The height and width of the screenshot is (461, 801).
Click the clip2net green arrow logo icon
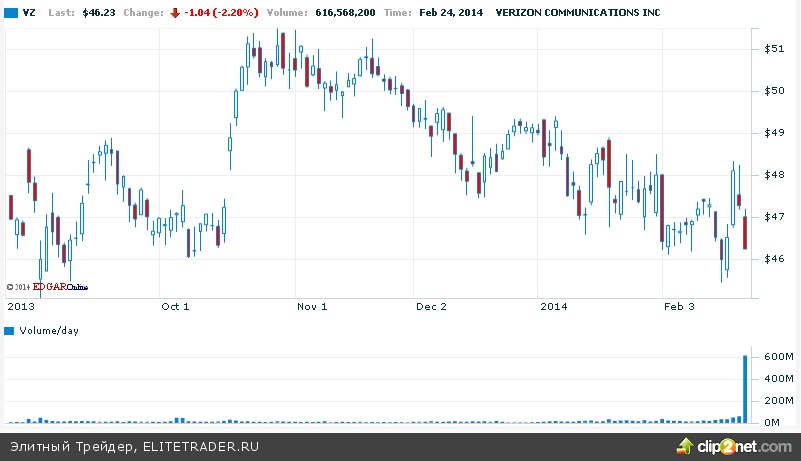(x=686, y=445)
